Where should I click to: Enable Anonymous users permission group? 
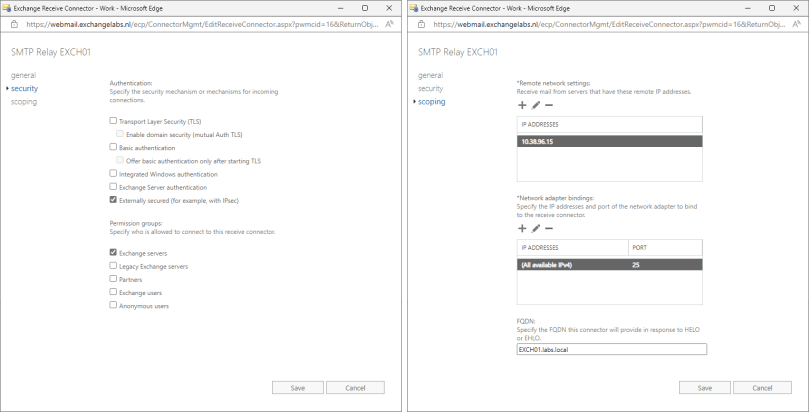113,305
